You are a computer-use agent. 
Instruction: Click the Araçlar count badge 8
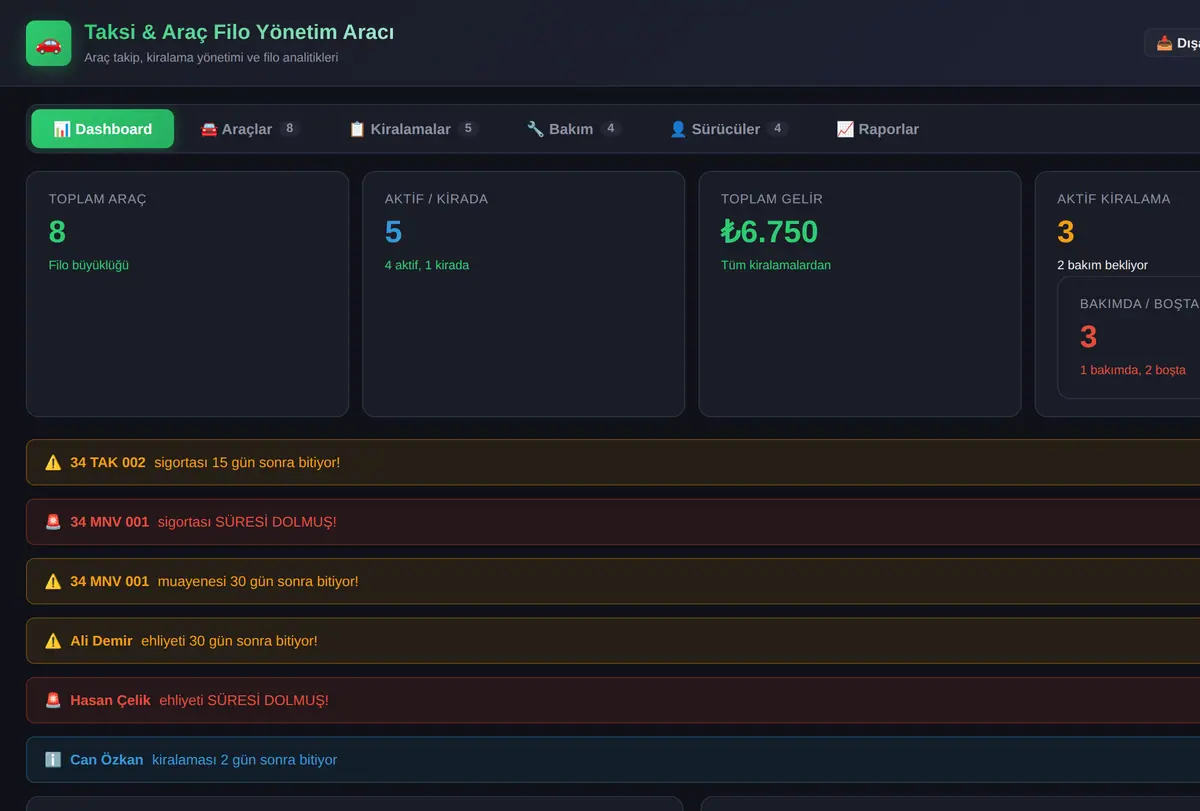tap(290, 128)
